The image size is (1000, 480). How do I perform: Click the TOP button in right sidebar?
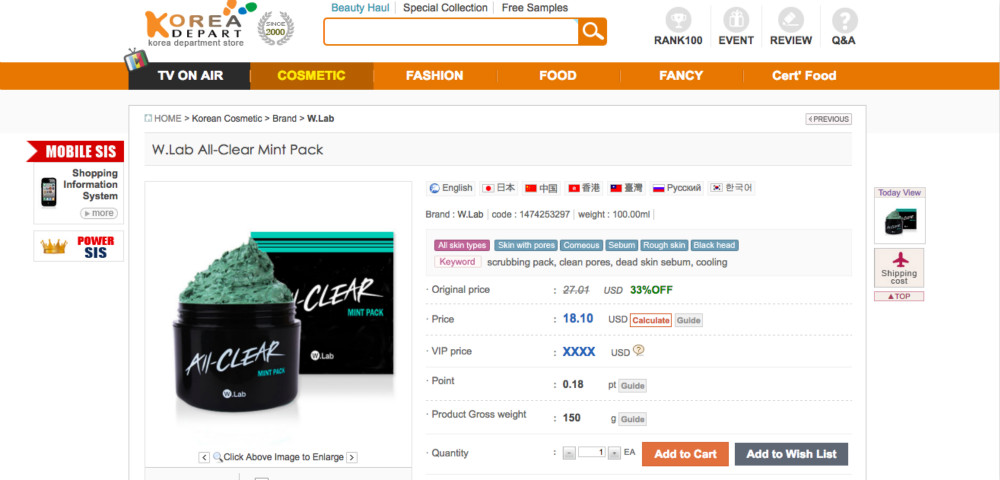tap(899, 296)
